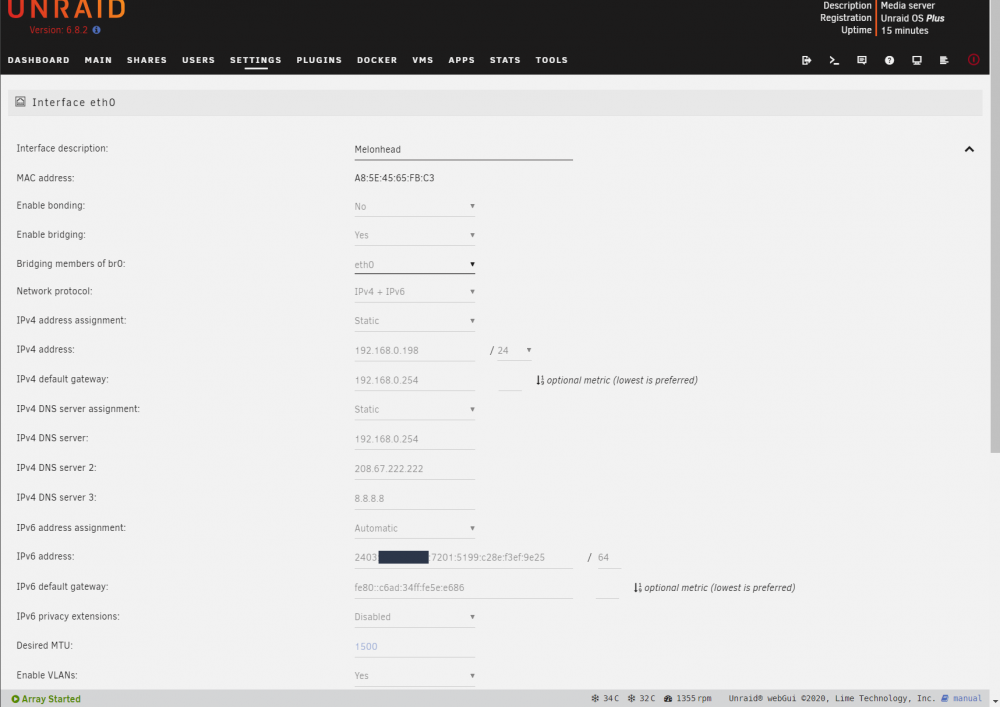Open IPv4 DNS server assignment dropdown
The height and width of the screenshot is (707, 1000).
coord(415,409)
